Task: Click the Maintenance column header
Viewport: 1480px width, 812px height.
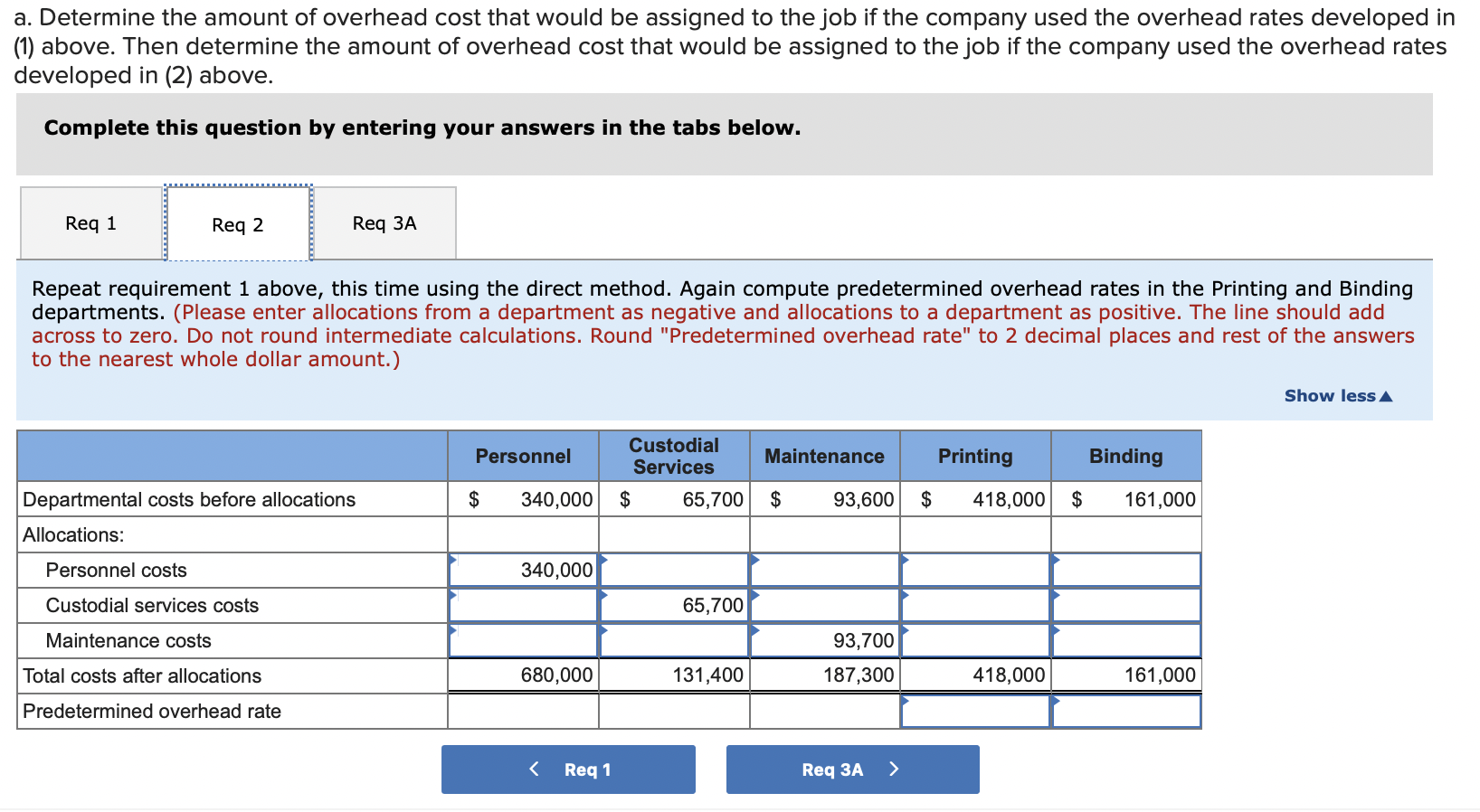Action: (825, 457)
